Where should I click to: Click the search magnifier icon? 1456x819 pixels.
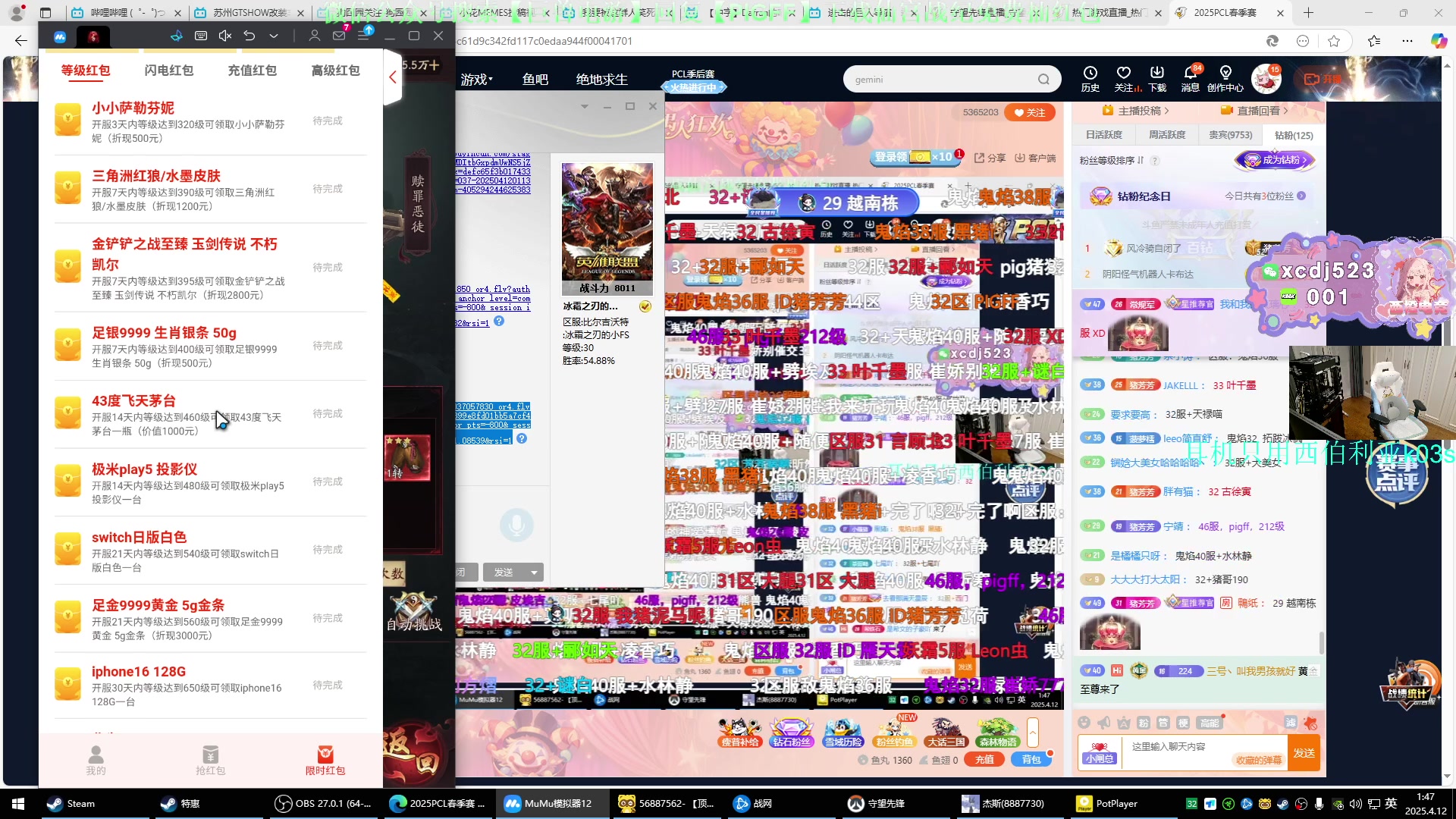tap(1044, 80)
